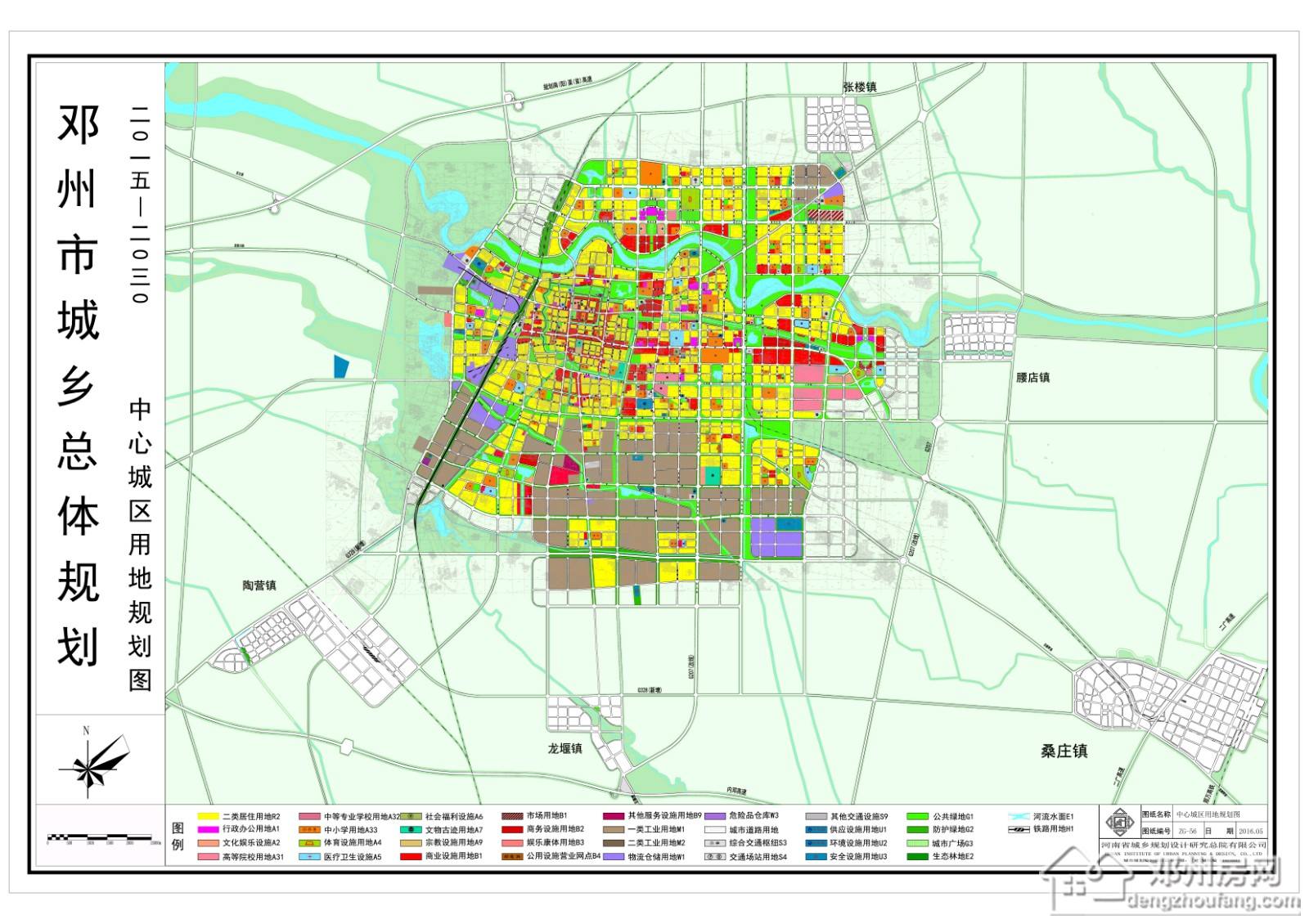Click the large purple block in southeast industrial area

click(777, 537)
